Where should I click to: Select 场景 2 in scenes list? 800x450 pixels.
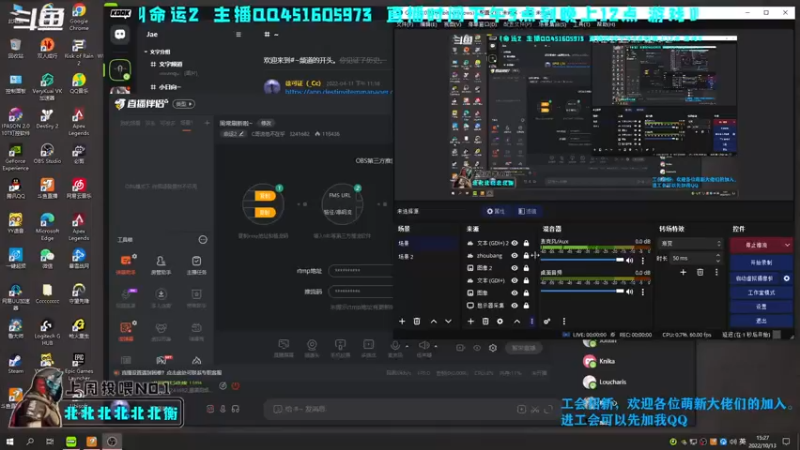tap(427, 257)
